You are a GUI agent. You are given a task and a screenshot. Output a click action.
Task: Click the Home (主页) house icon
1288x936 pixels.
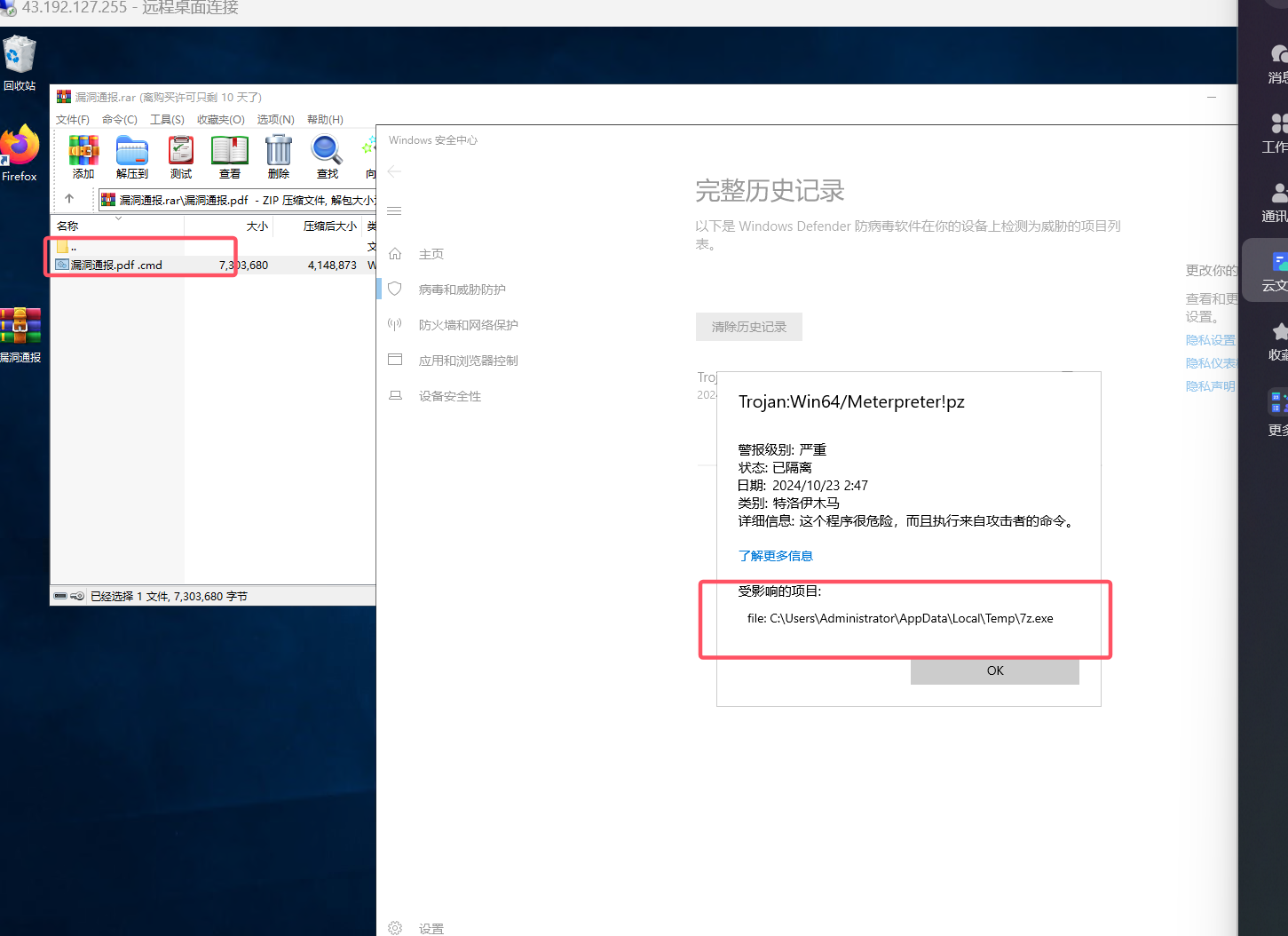(395, 254)
